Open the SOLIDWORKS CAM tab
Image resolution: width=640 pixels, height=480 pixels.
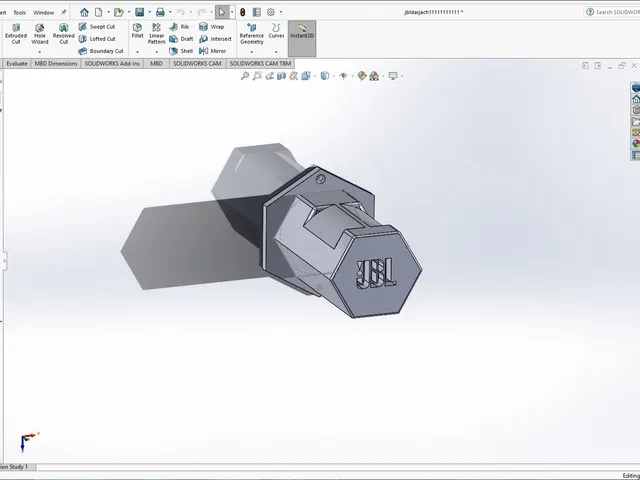click(197, 64)
